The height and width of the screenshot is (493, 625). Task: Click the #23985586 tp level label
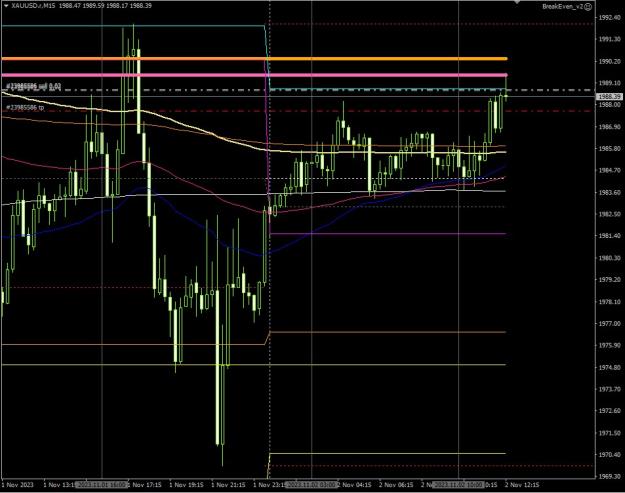coord(25,108)
